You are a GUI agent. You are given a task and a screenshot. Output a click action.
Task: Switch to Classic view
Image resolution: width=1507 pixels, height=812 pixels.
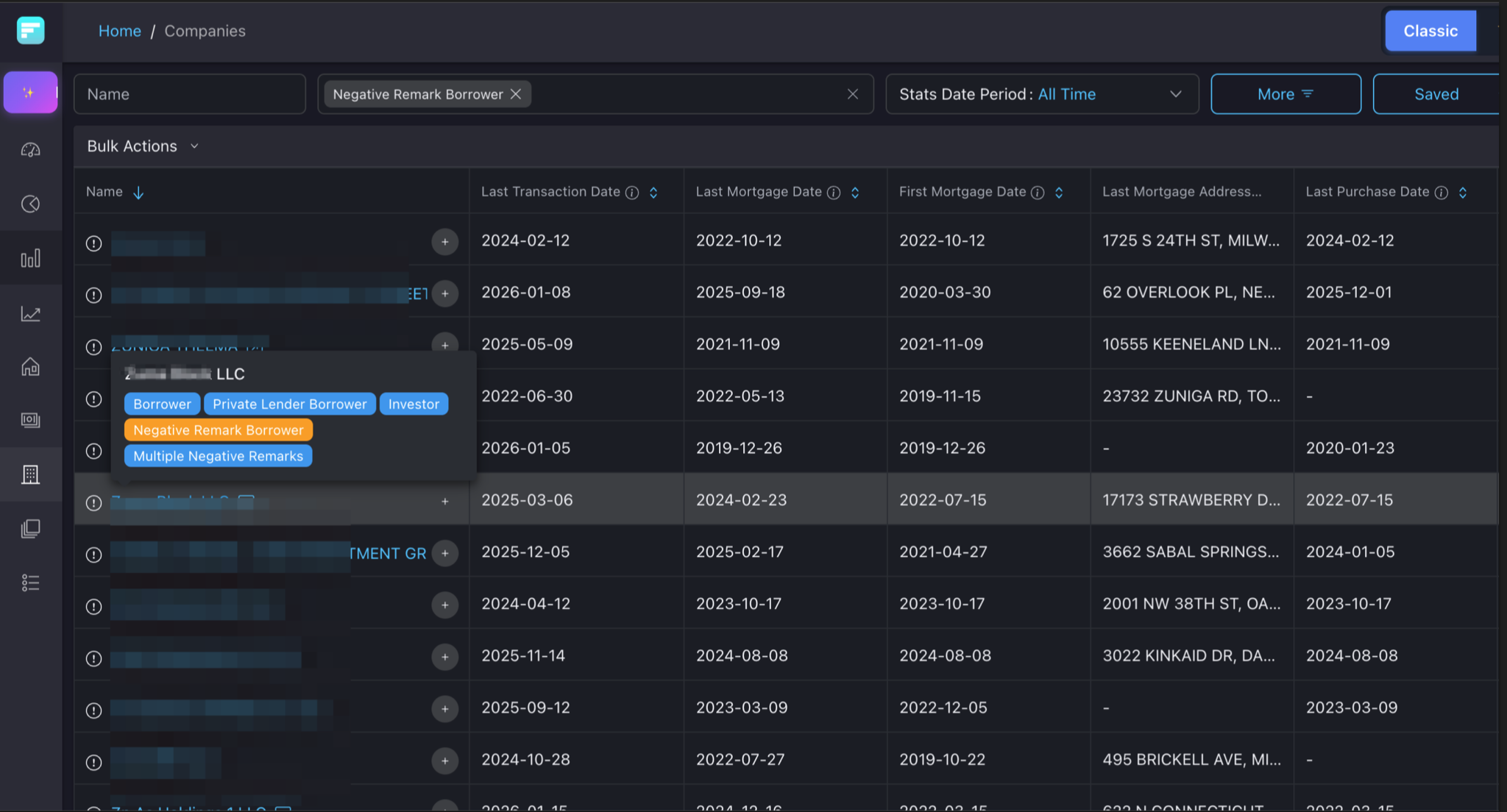click(x=1430, y=31)
